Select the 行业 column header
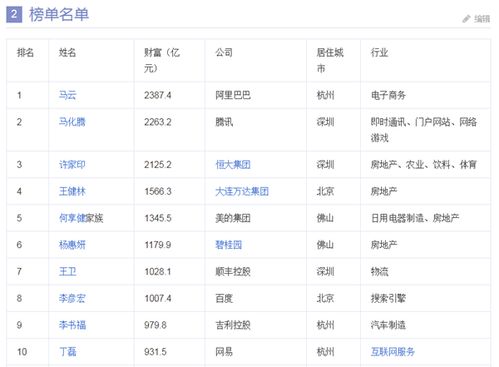This screenshot has height=367, width=499. (x=379, y=52)
